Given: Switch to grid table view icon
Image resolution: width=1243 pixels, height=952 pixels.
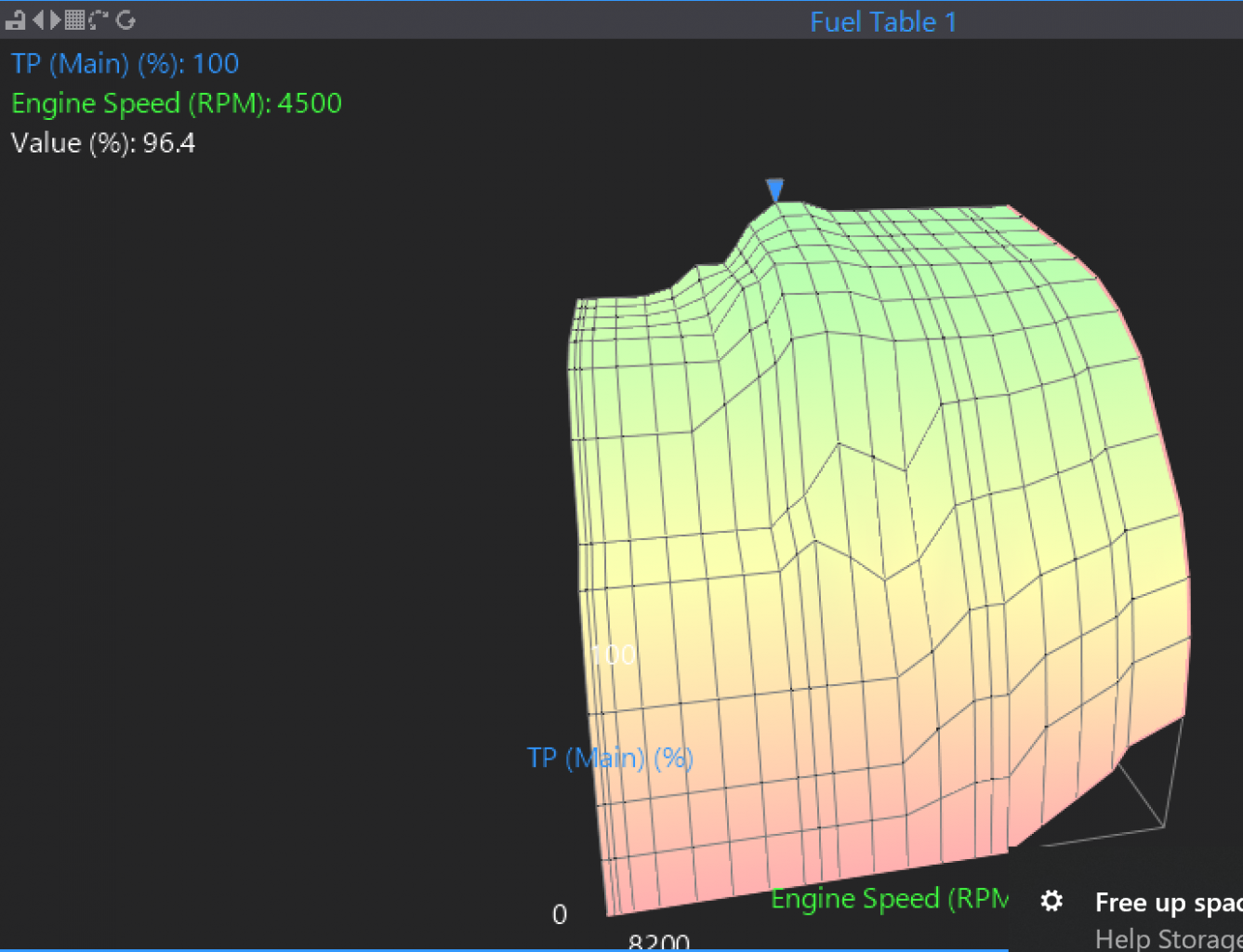Looking at the screenshot, I should pos(74,20).
